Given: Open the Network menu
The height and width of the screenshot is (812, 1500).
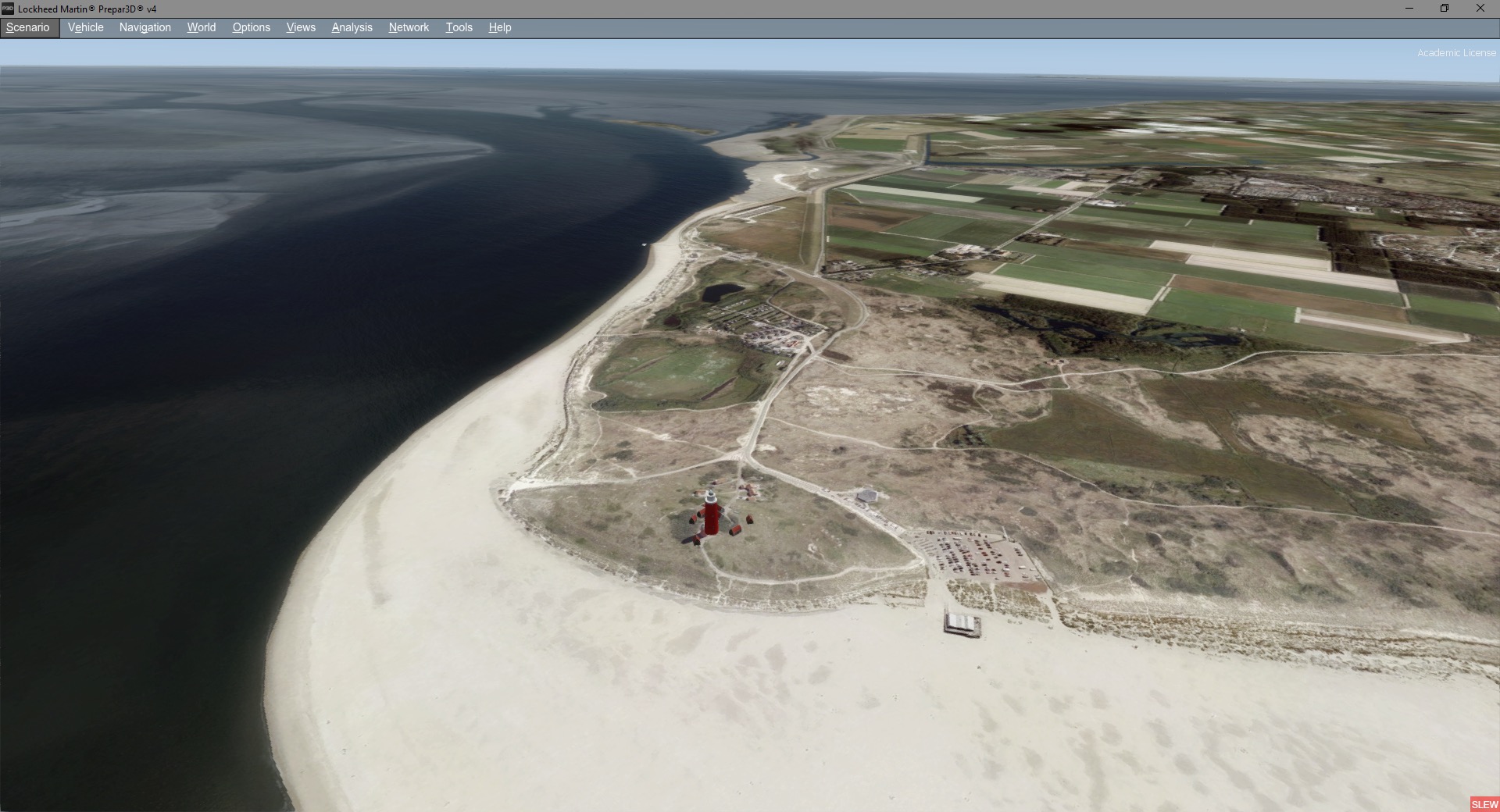Looking at the screenshot, I should pyautogui.click(x=409, y=27).
